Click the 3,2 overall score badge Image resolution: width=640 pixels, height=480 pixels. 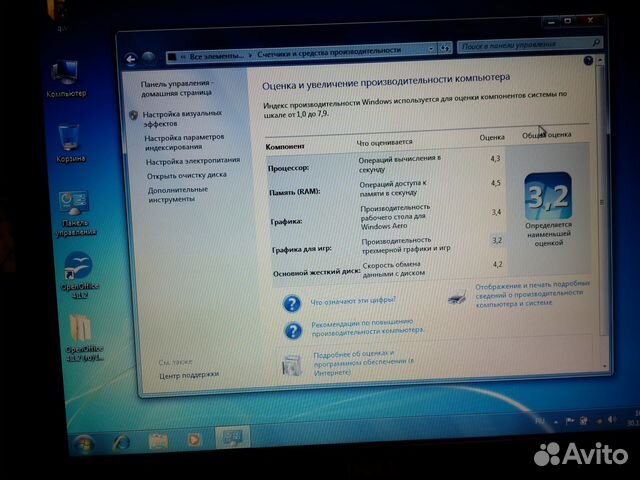[x=547, y=196]
